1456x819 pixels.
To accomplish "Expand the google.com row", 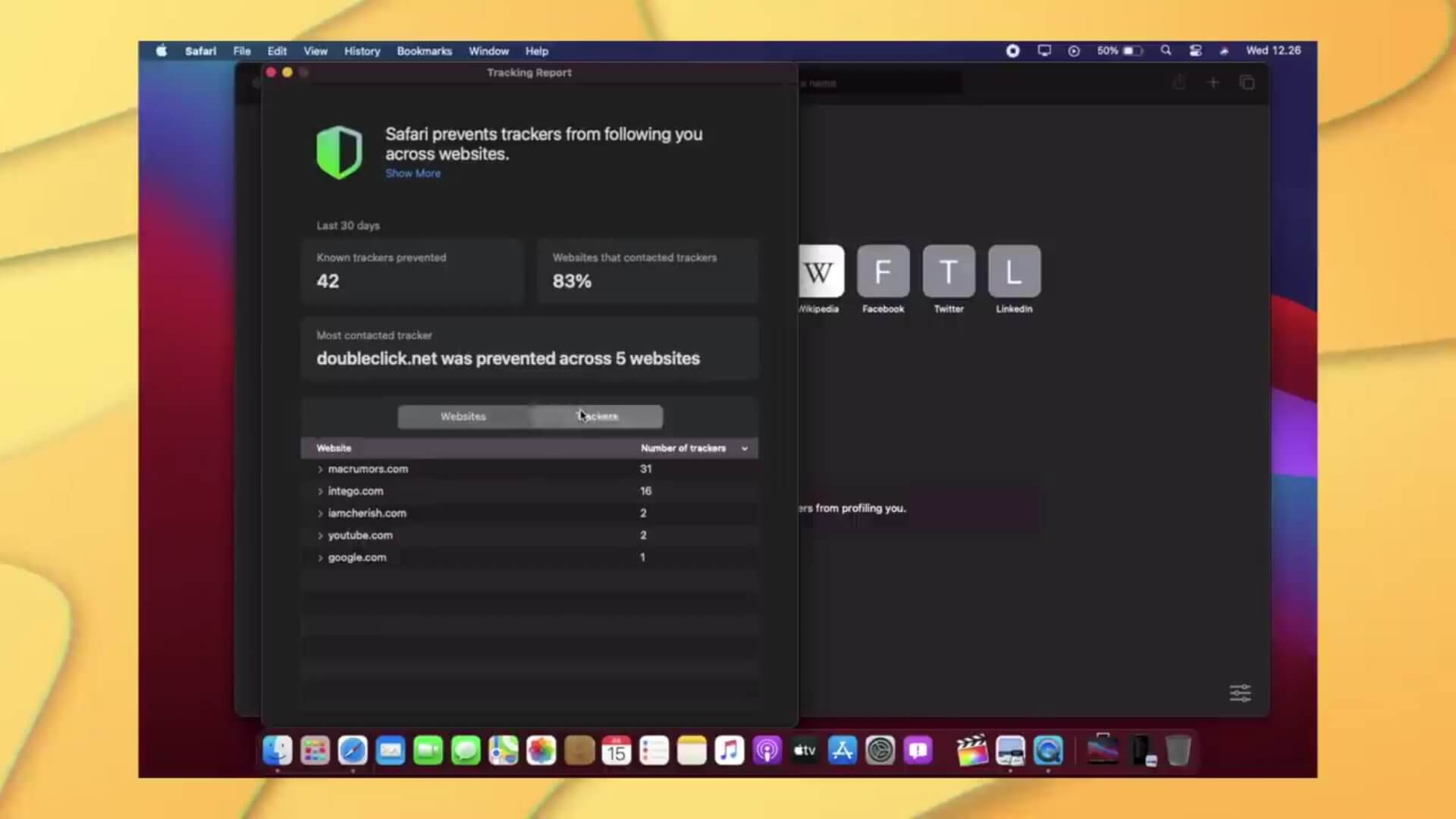I will click(320, 557).
